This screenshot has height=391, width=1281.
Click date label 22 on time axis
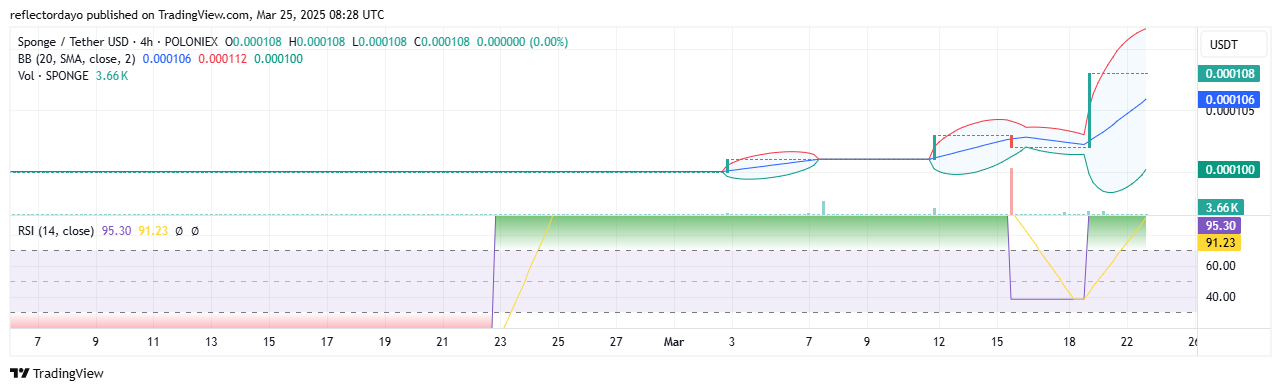point(1127,342)
